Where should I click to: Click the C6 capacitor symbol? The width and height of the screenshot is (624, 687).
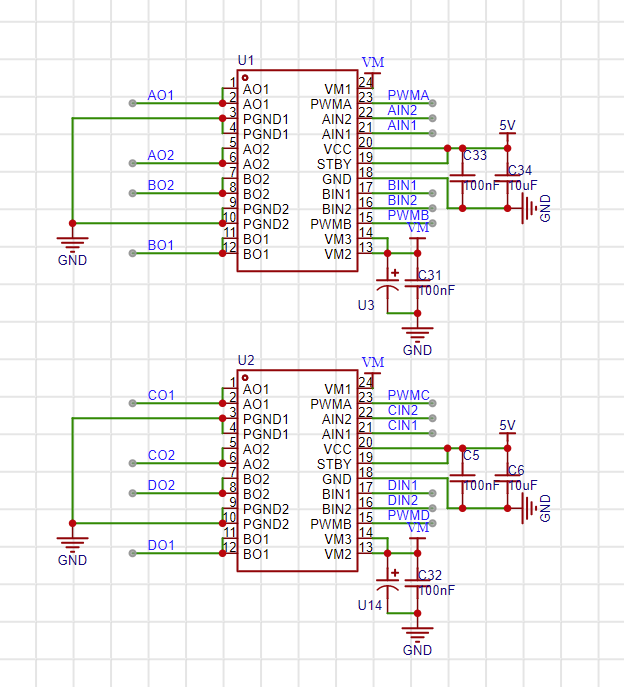click(507, 478)
